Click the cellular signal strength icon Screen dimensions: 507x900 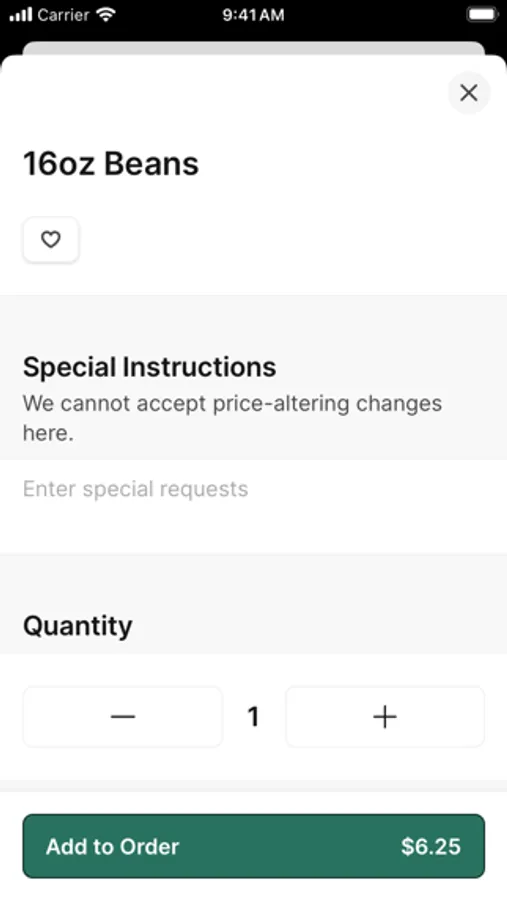point(21,14)
